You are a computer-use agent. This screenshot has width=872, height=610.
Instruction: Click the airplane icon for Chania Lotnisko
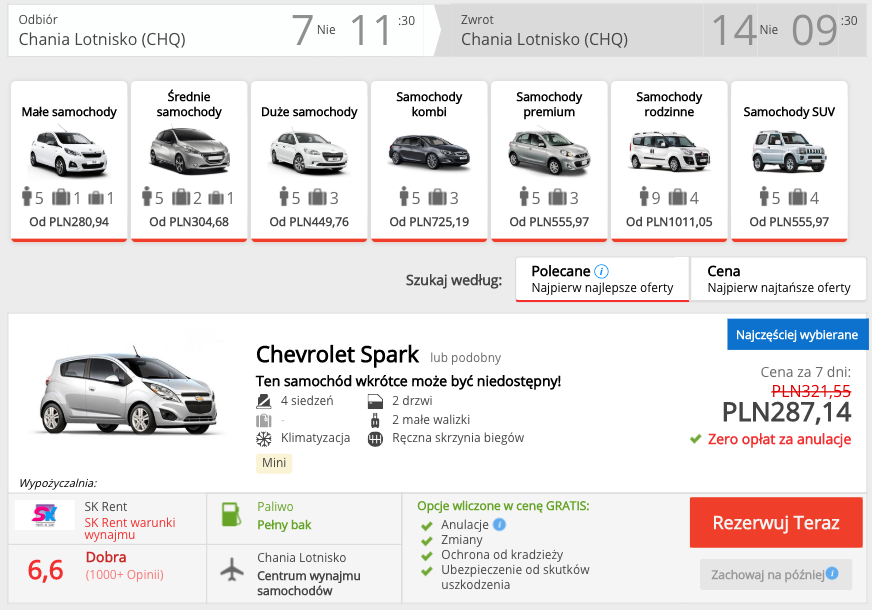pyautogui.click(x=231, y=569)
